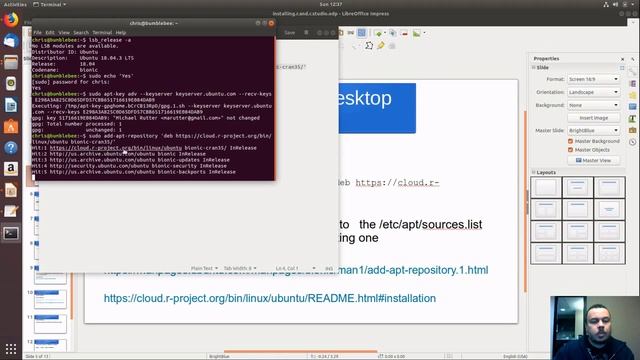Open the Terminal menu in Terminal window
The width and height of the screenshot is (640, 360).
point(102,32)
